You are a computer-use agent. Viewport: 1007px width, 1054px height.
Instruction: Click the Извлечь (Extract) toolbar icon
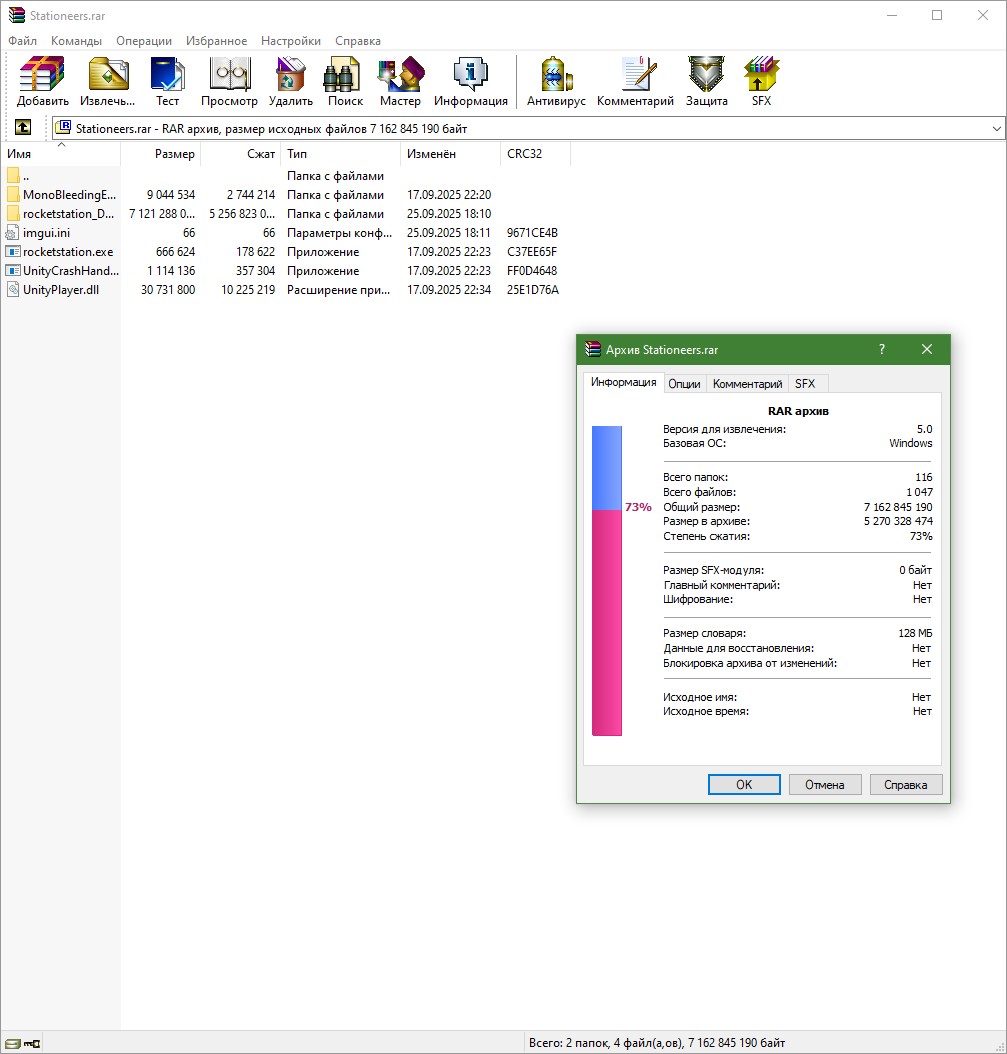(108, 74)
